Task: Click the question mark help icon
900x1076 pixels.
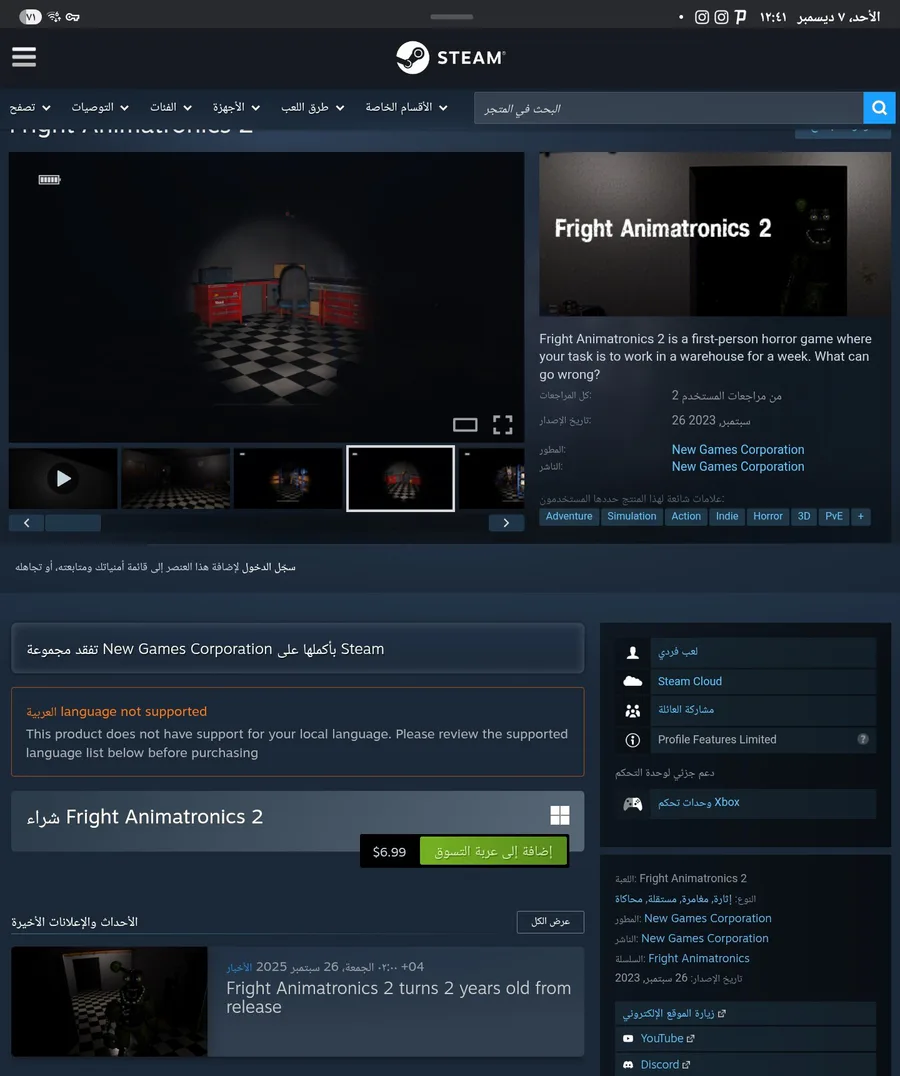Action: coord(863,739)
